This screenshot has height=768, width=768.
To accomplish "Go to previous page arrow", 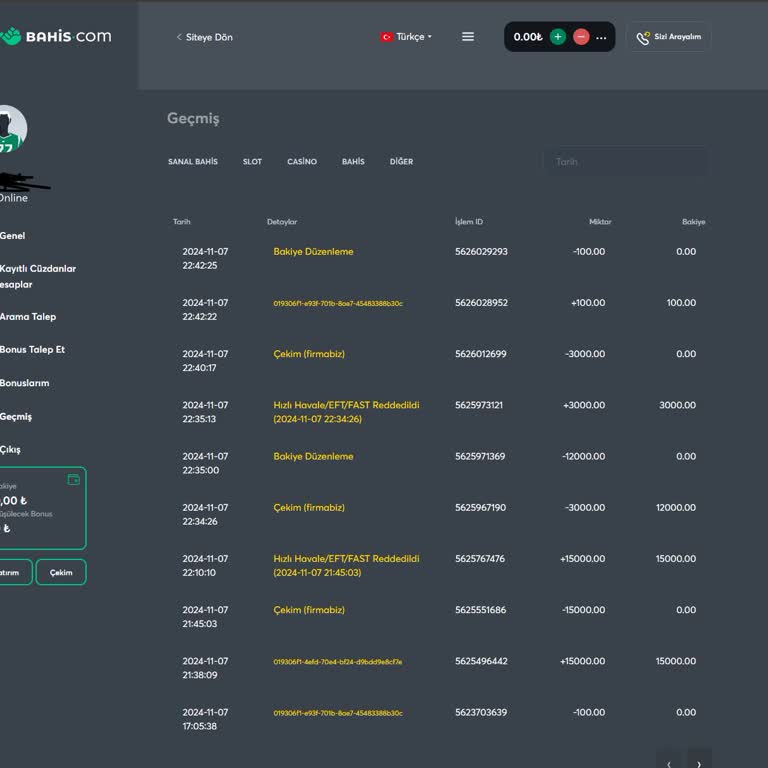I will point(669,762).
